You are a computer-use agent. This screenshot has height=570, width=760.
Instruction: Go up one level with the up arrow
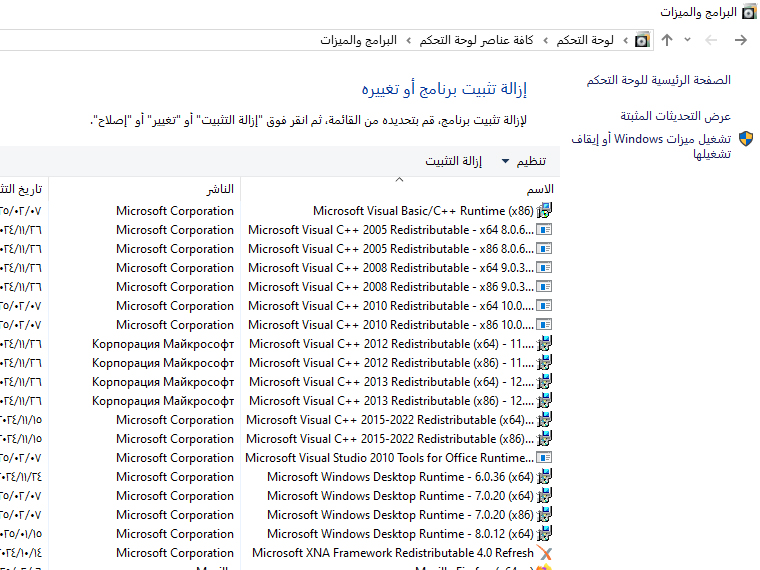pos(667,40)
